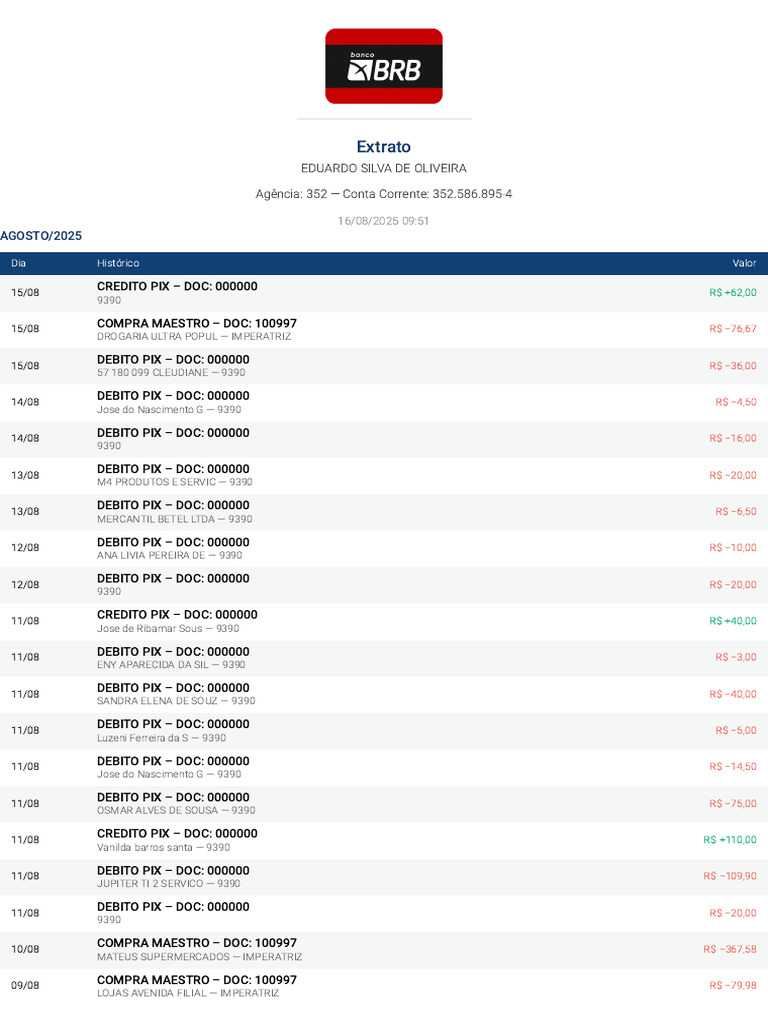
Task: Click "LOJAS AVENIDA FILIAL — IMPERATRIZ" description
Action: click(187, 993)
